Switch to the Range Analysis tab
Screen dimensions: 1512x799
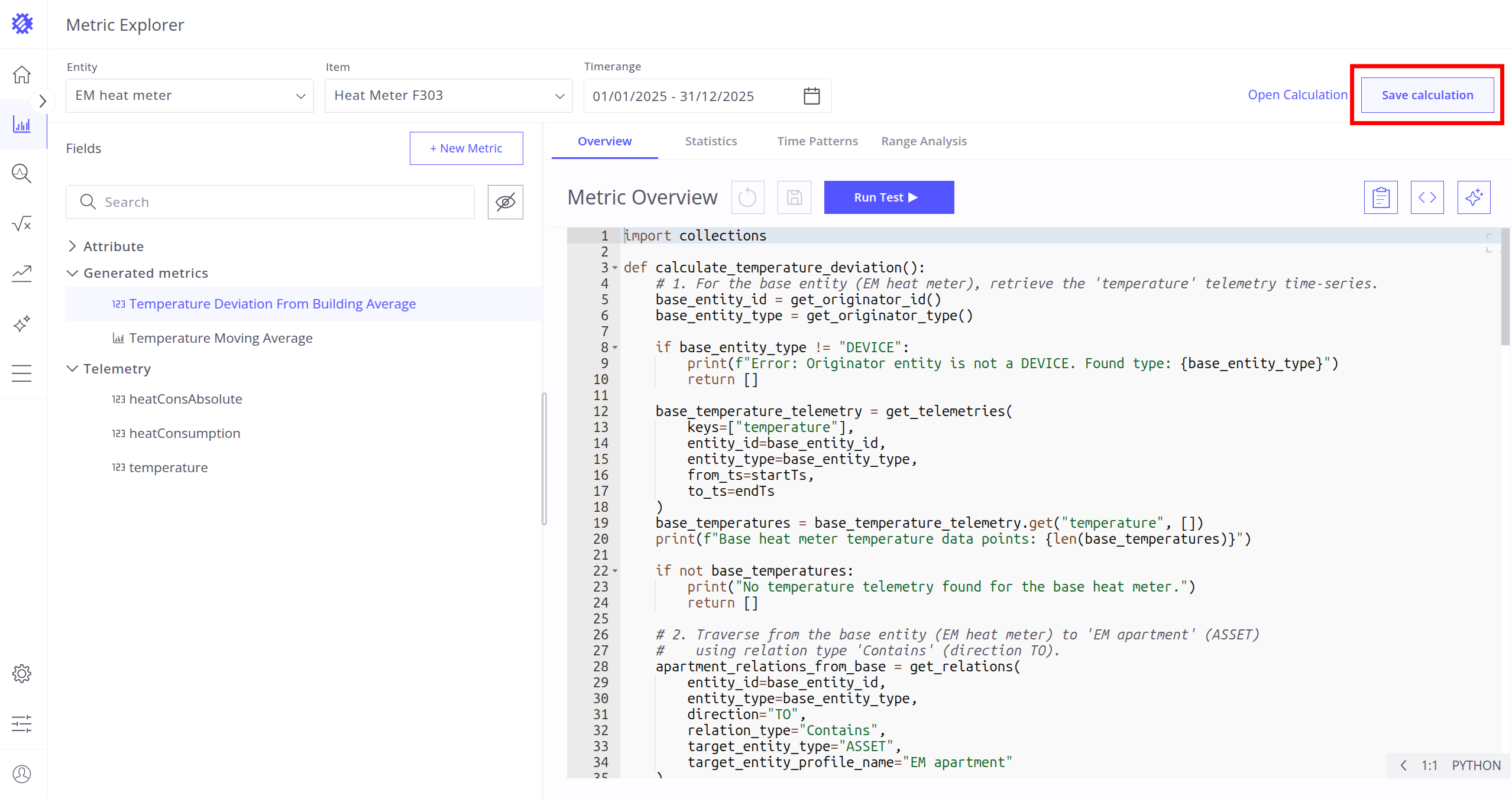coord(924,141)
